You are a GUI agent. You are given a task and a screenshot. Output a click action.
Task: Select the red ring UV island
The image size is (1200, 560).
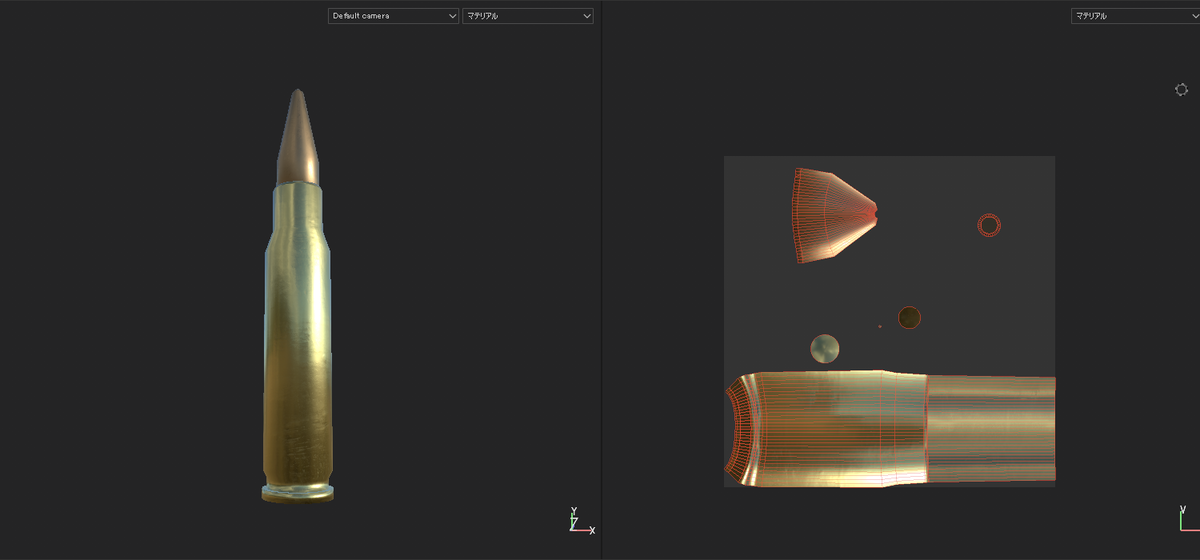coord(989,225)
